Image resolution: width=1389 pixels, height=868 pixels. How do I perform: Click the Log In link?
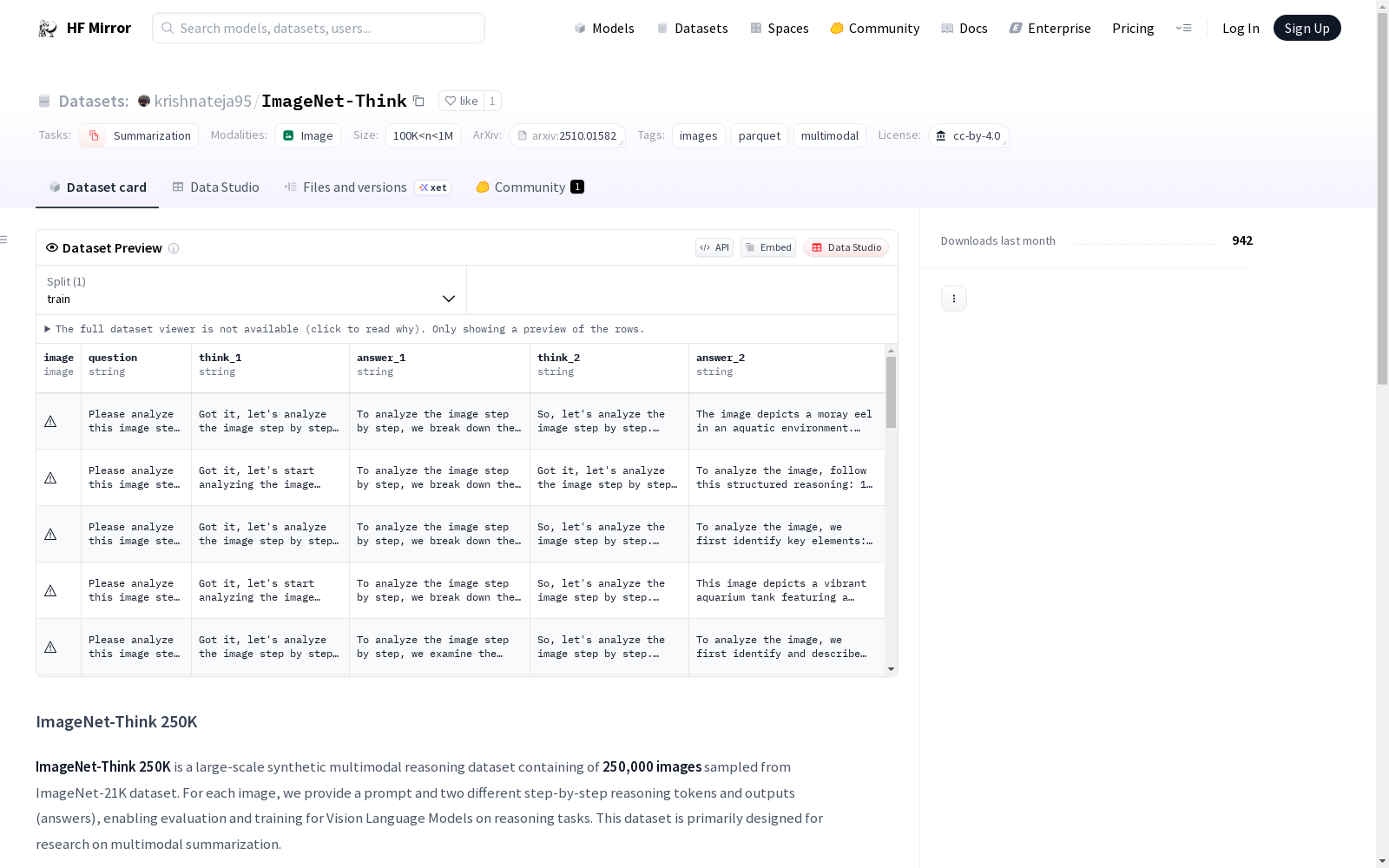(1241, 29)
